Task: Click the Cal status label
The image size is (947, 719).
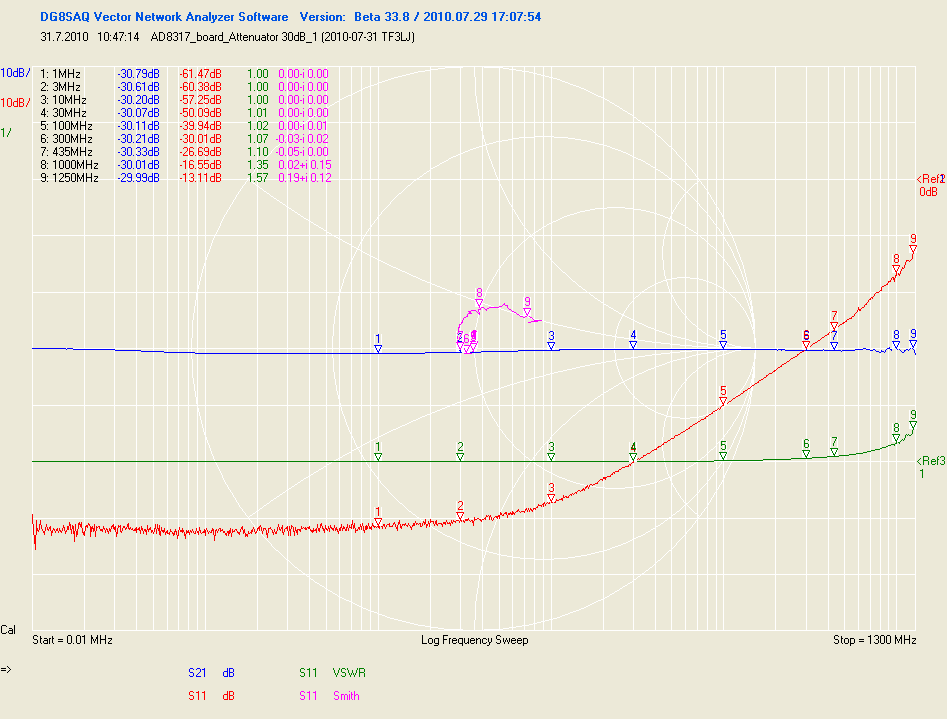Action: coord(8,631)
